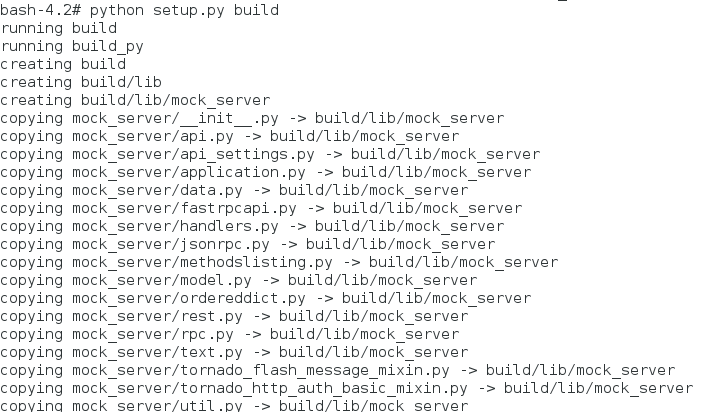Click the util.py filename on last line
This screenshot has height=412, width=714.
tap(213, 405)
